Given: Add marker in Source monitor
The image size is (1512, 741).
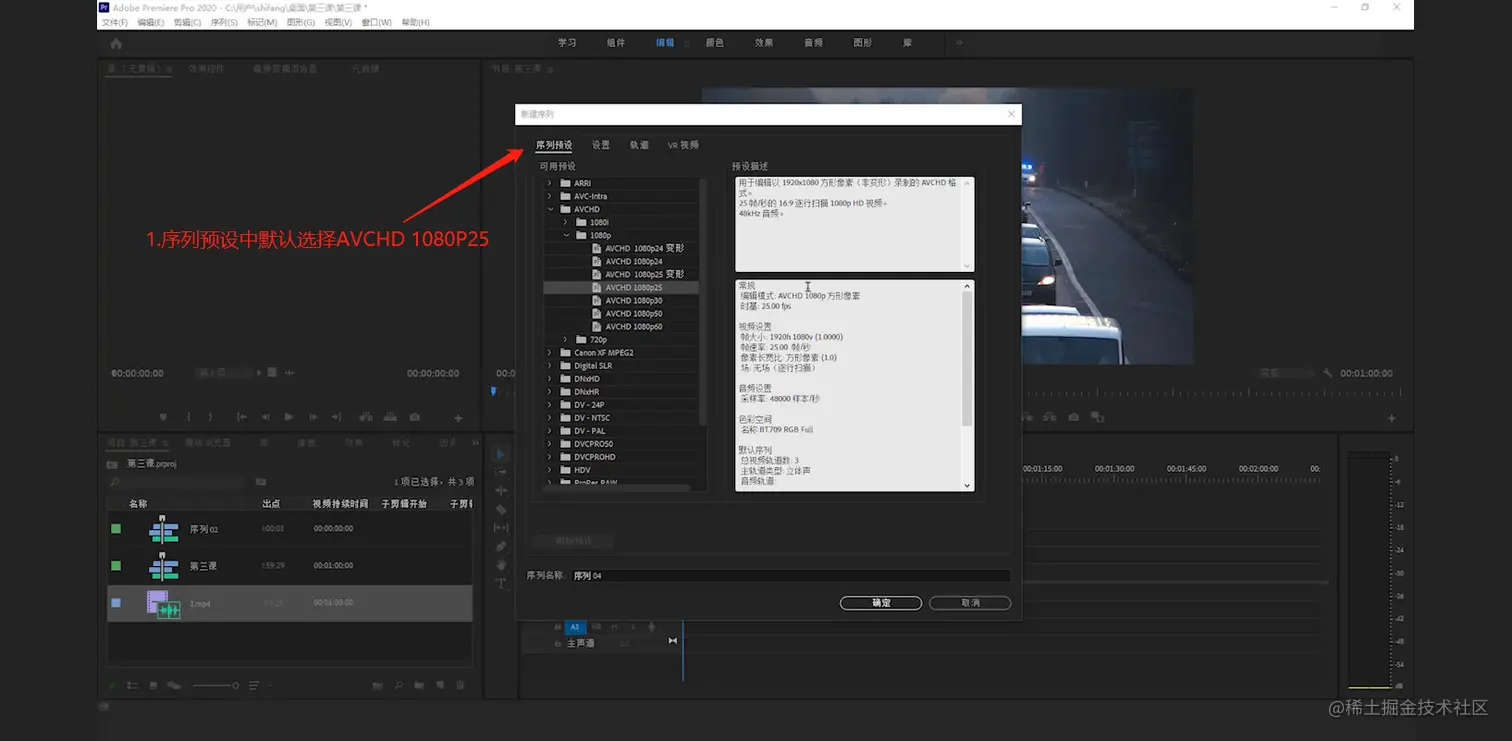Looking at the screenshot, I should 163,417.
